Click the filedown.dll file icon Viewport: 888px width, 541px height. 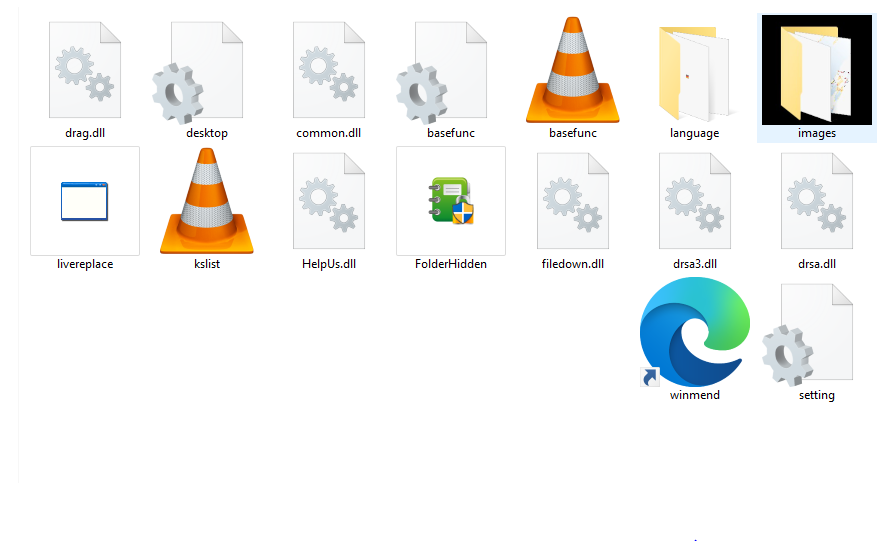tap(573, 201)
